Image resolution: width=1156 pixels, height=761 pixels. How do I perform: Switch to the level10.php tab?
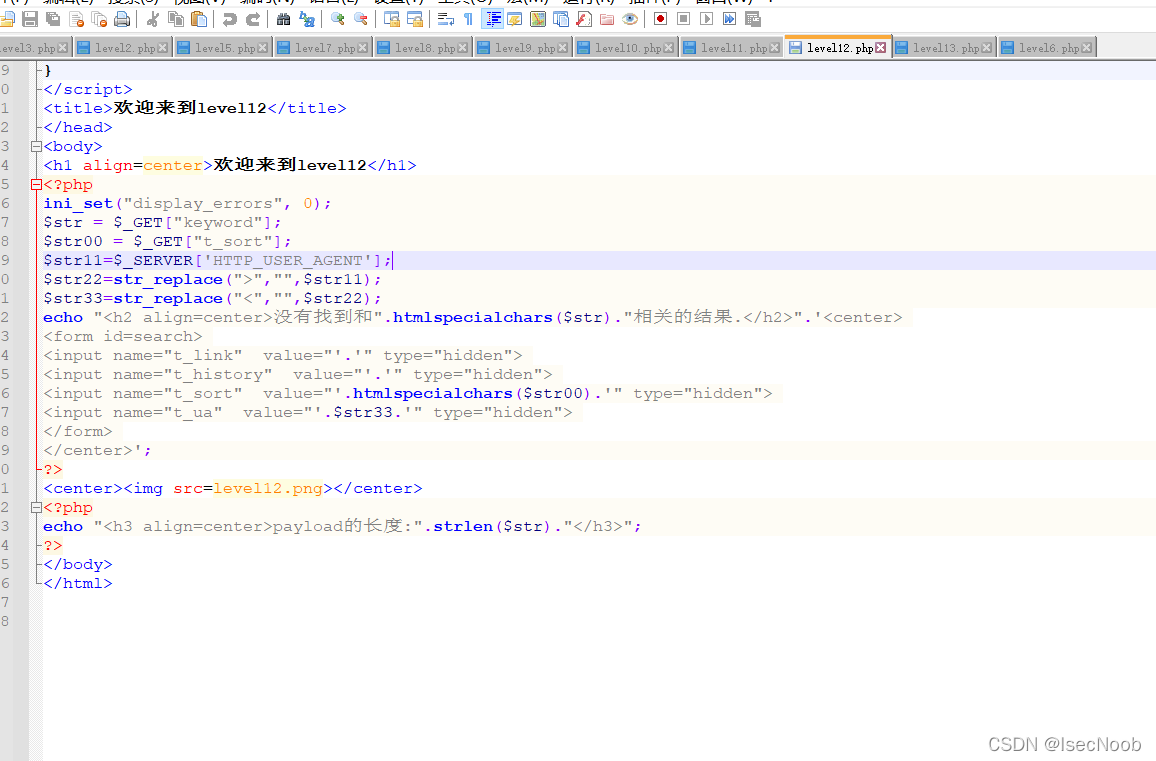point(626,48)
